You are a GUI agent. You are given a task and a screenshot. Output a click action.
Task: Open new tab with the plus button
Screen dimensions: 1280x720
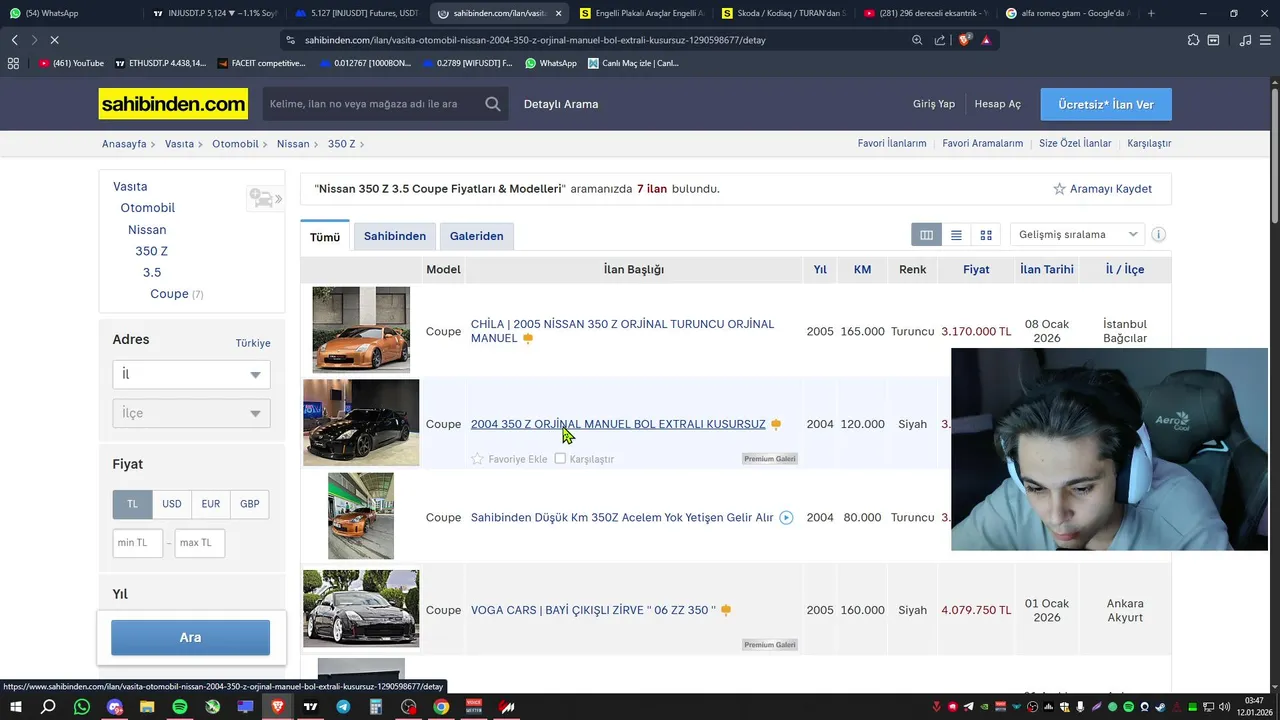pos(1151,13)
